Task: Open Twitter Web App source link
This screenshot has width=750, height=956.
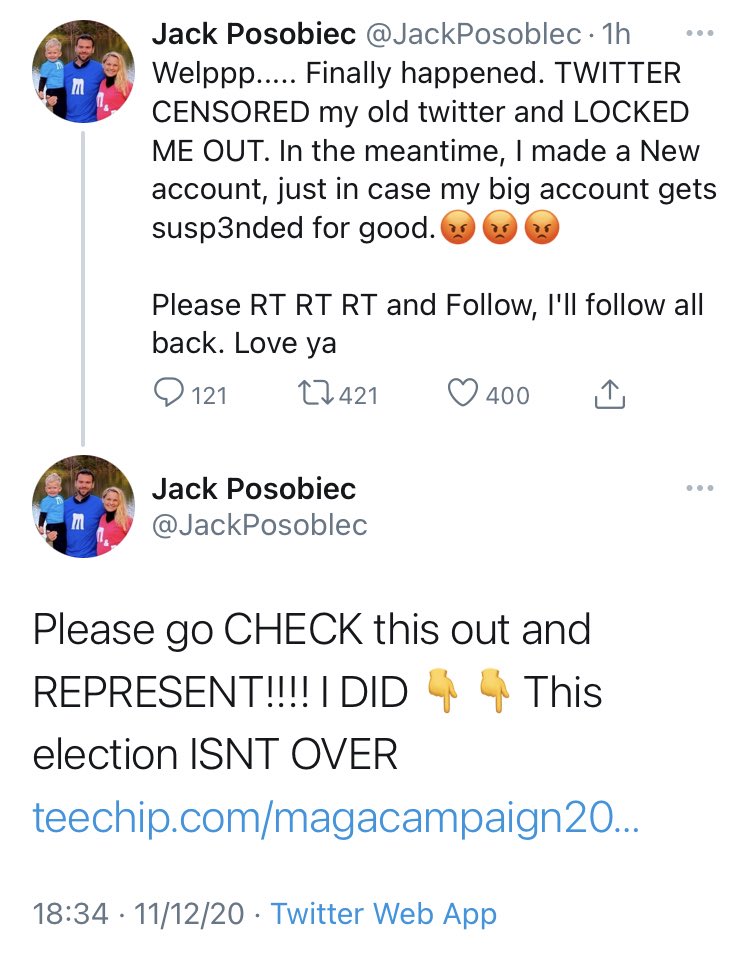Action: click(384, 913)
